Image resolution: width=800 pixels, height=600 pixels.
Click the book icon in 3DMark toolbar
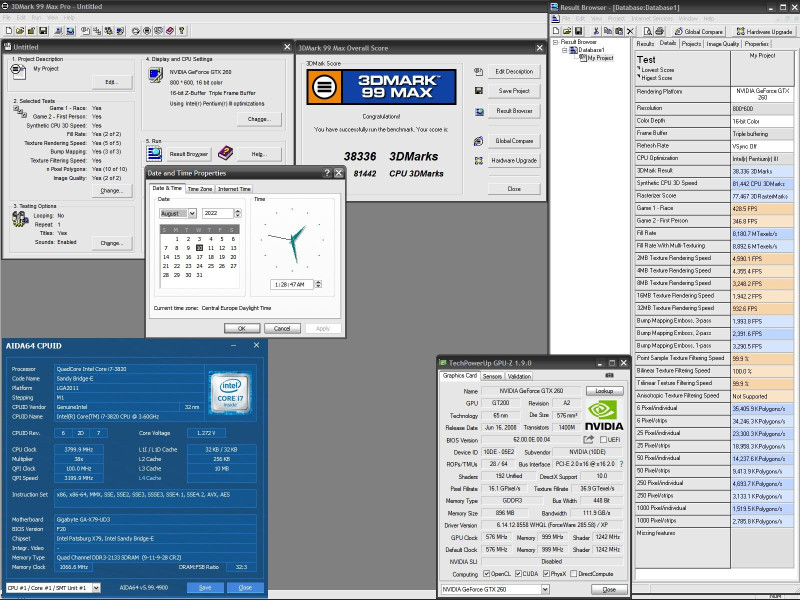(x=170, y=31)
